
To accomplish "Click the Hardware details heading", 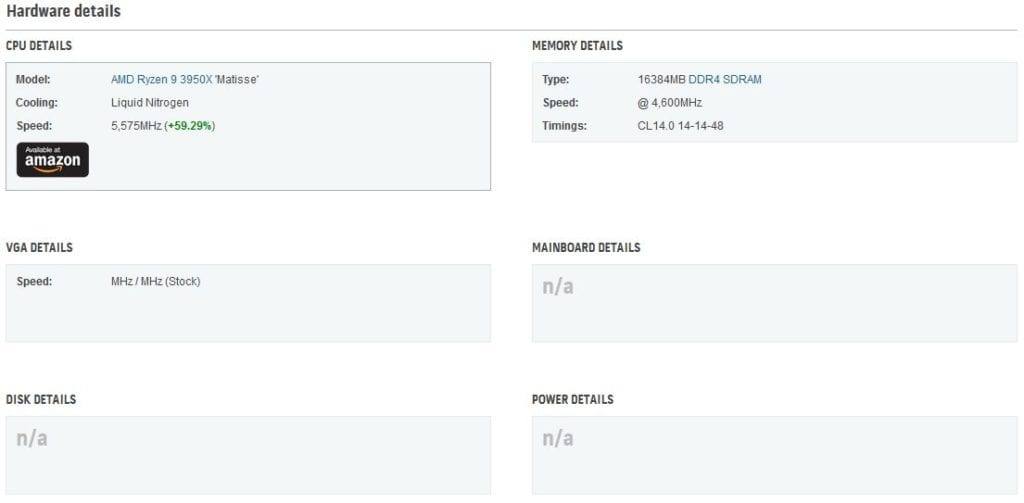I will 63,11.
